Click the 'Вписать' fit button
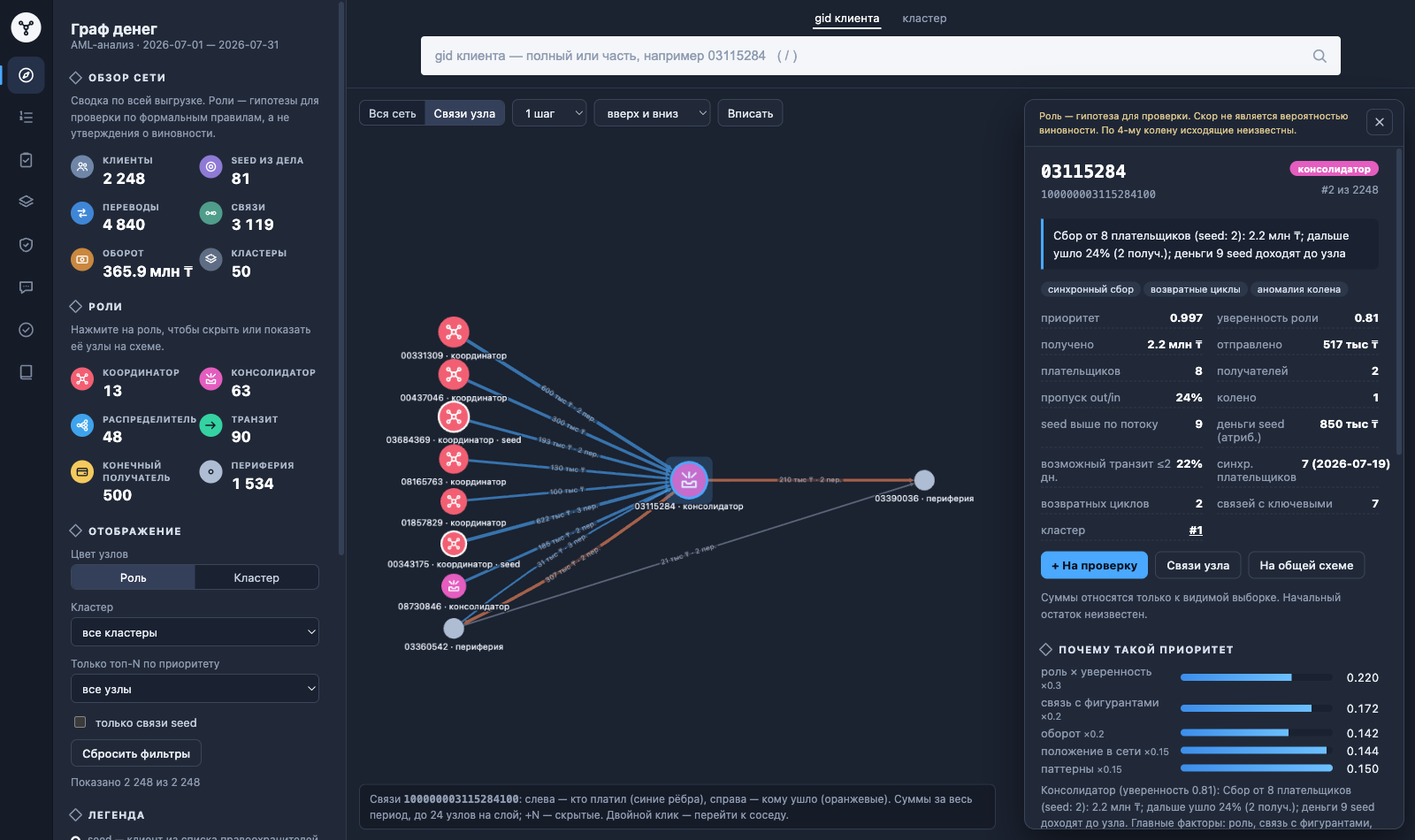1415x840 pixels. [x=750, y=113]
